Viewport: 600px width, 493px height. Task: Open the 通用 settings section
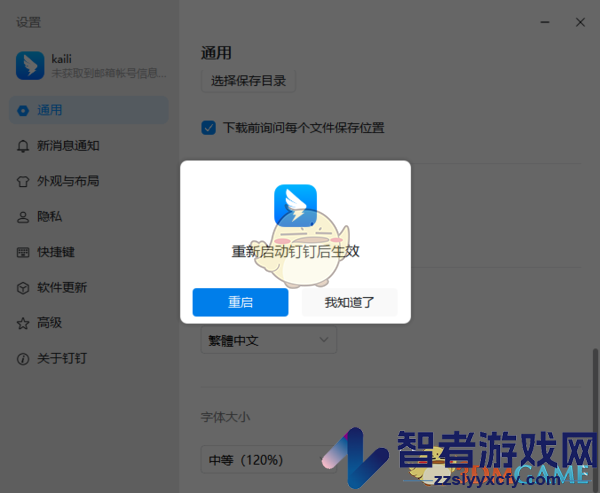click(89, 110)
